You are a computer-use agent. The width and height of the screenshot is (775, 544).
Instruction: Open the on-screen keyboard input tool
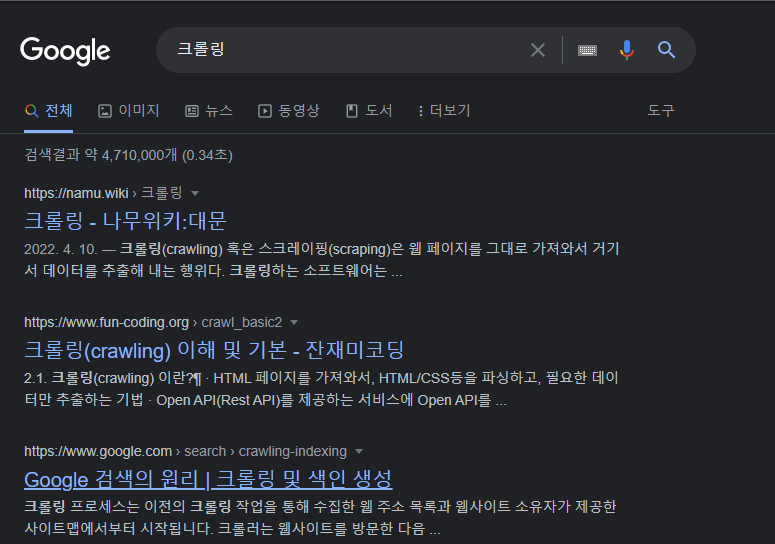tap(587, 50)
